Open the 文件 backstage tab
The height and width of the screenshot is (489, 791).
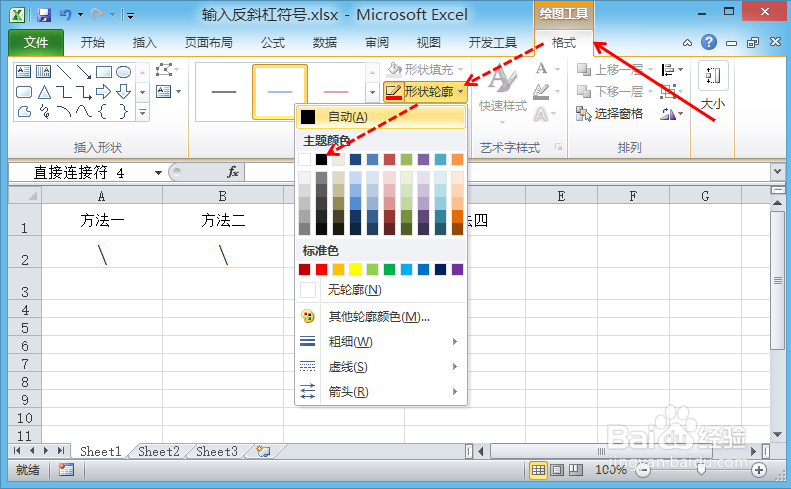(36, 43)
